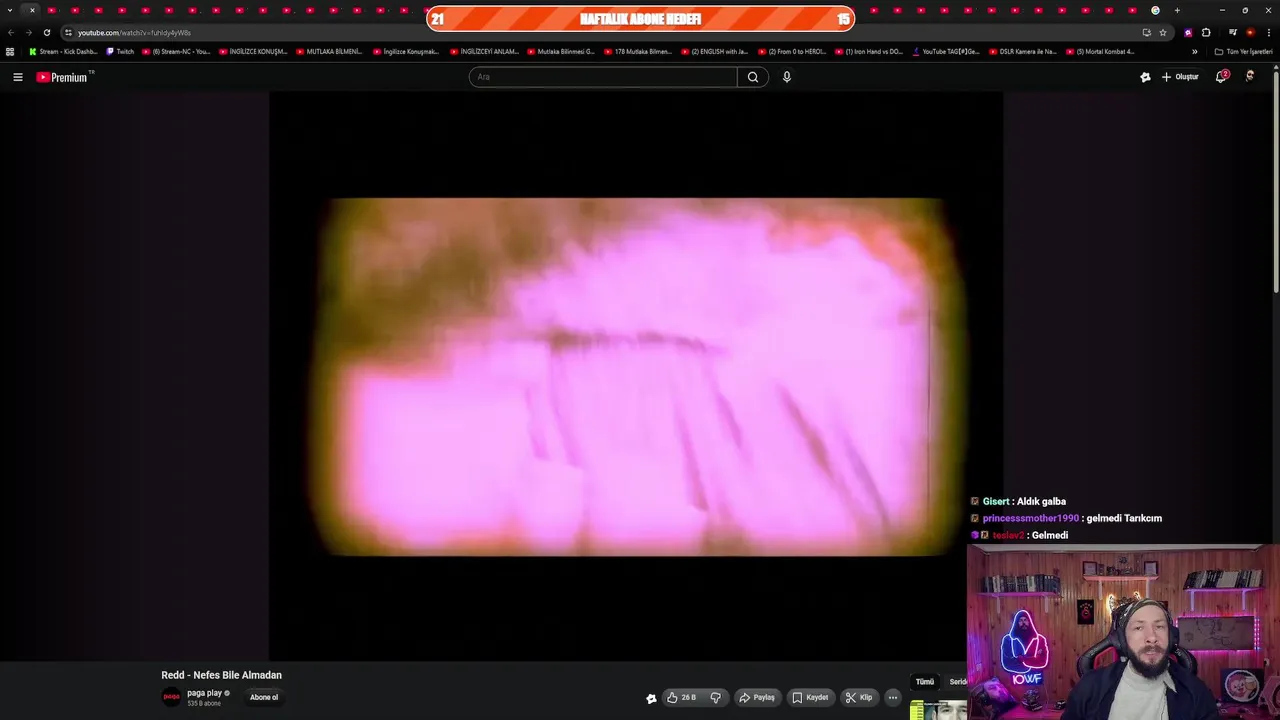Expand the hidden bookmarks chevron
Viewport: 1280px width, 720px height.
pyautogui.click(x=1194, y=51)
